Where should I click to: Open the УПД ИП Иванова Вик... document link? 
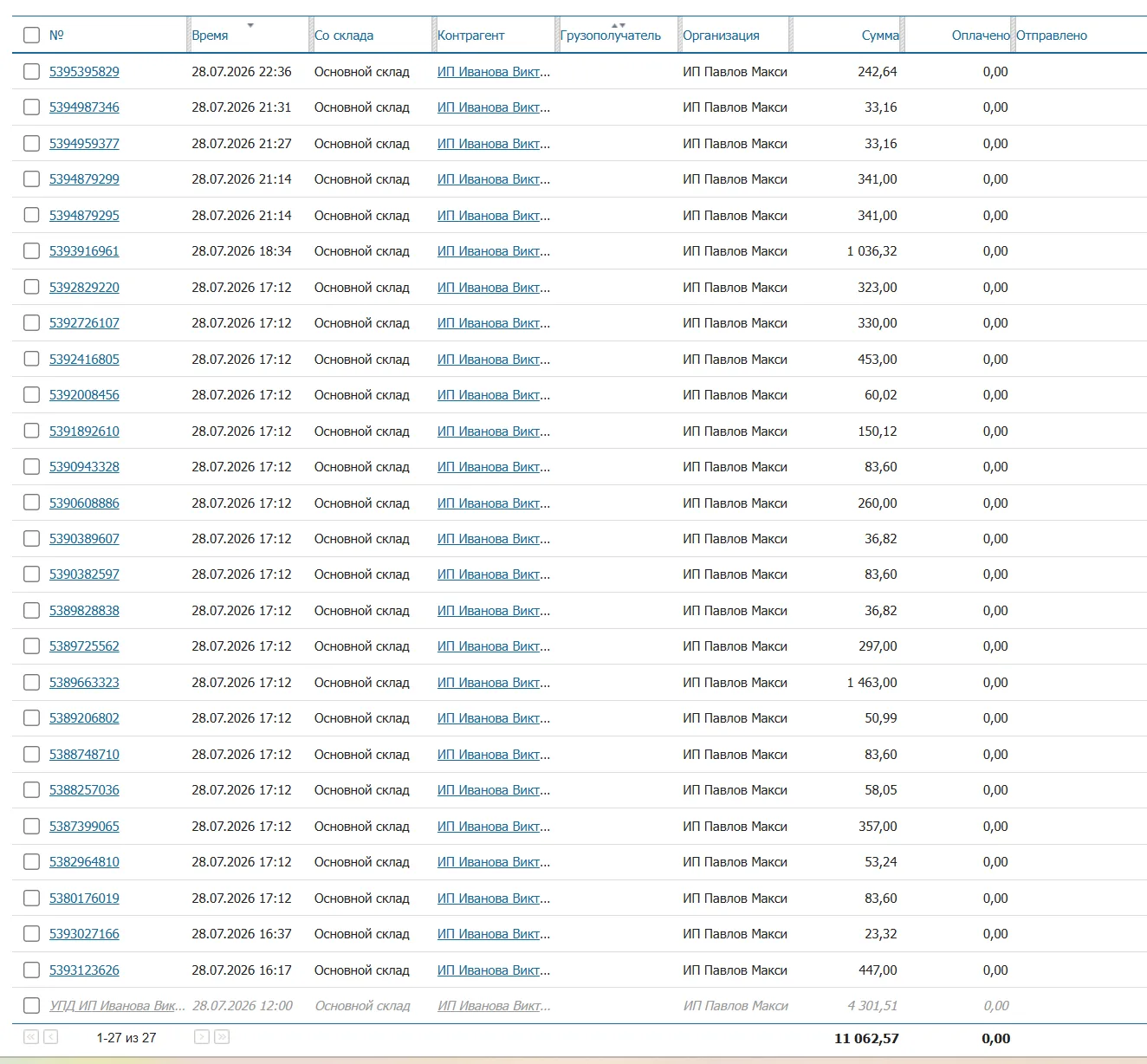point(117,1006)
